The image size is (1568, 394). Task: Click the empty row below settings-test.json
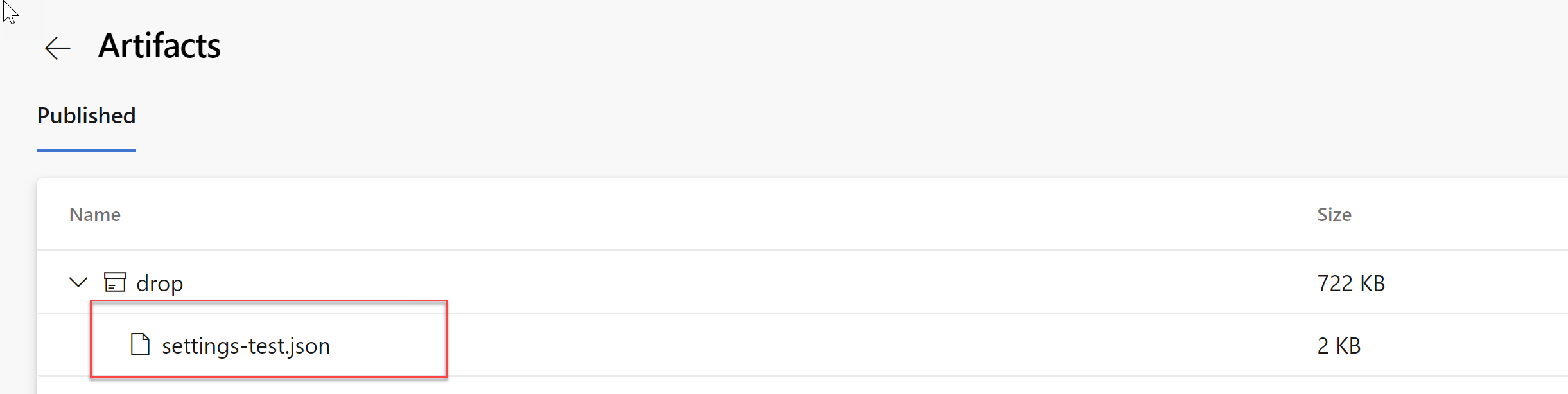click(x=706, y=386)
